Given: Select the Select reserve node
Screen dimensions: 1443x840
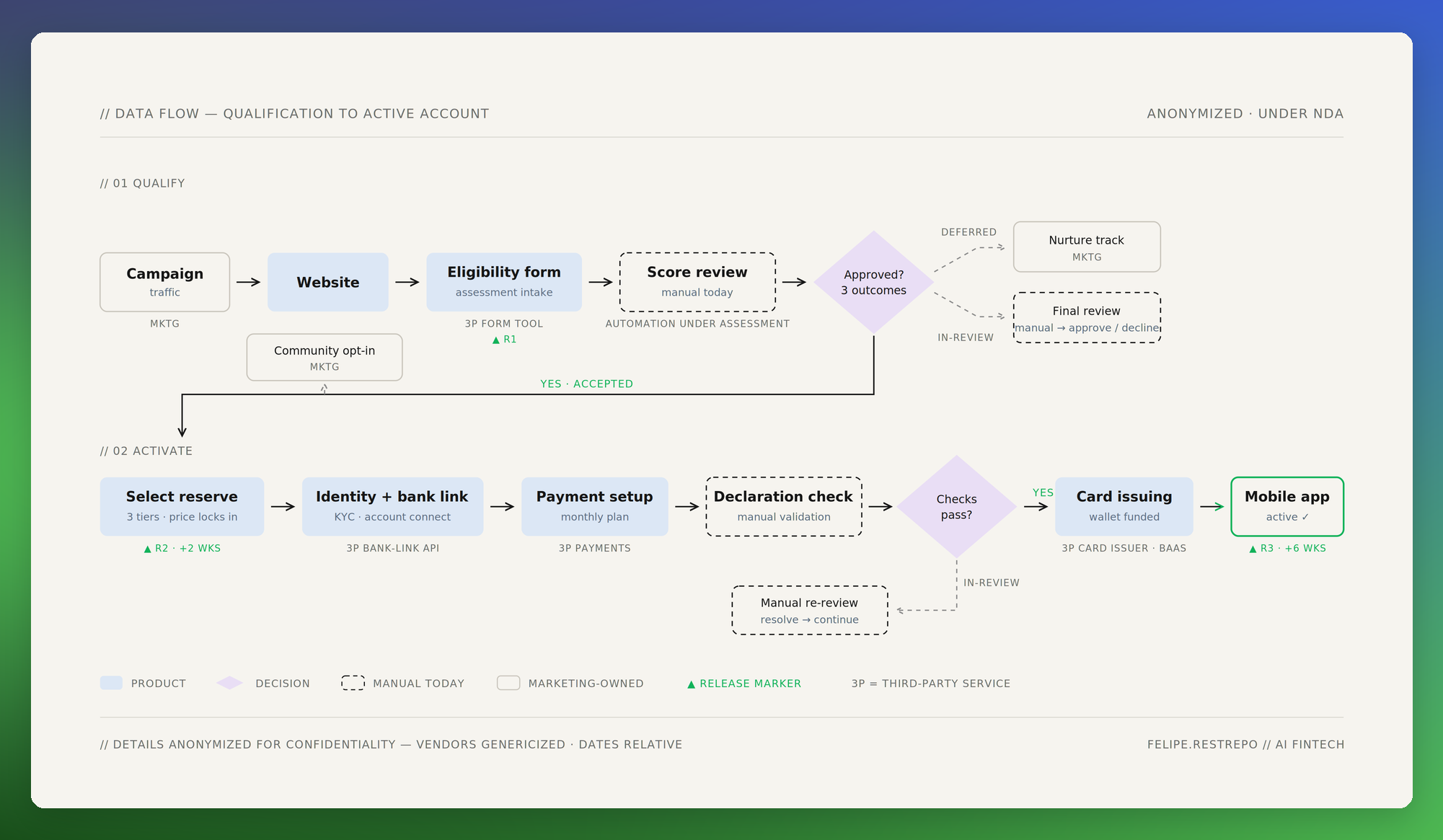Looking at the screenshot, I should [182, 506].
